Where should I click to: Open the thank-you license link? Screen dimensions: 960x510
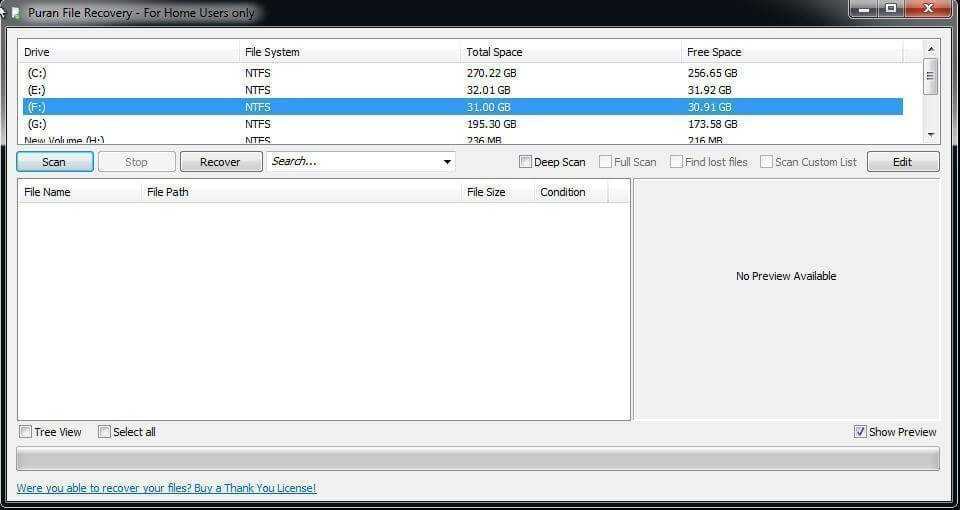tap(167, 488)
